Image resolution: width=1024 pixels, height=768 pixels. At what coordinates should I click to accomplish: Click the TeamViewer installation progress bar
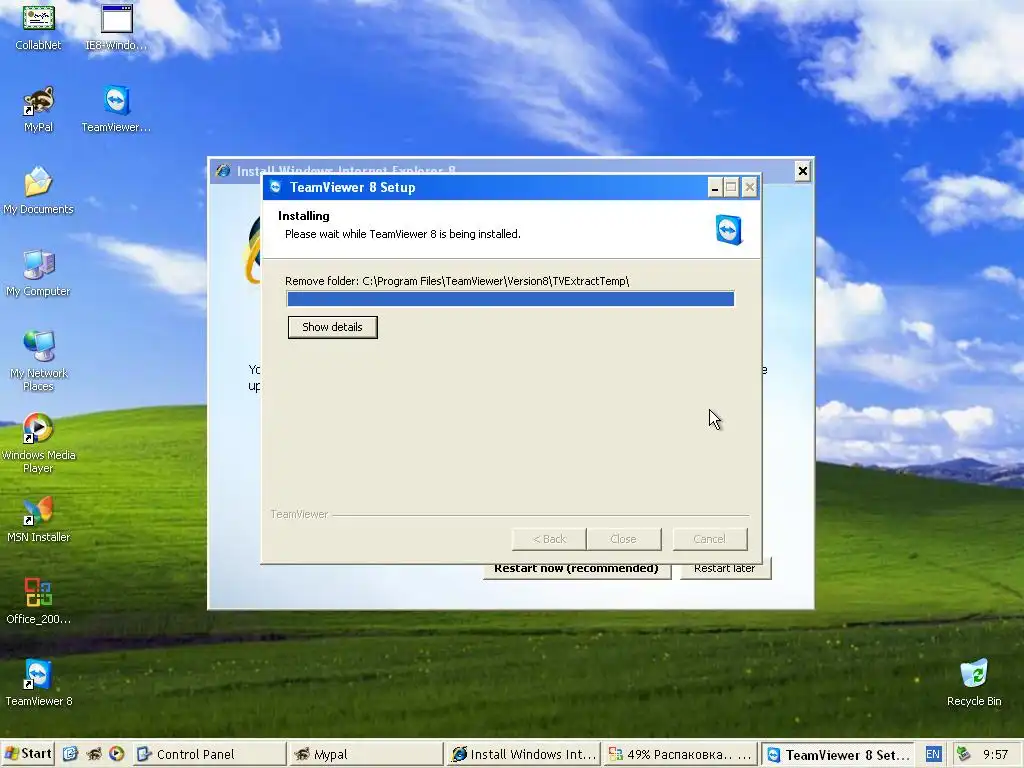click(x=511, y=299)
